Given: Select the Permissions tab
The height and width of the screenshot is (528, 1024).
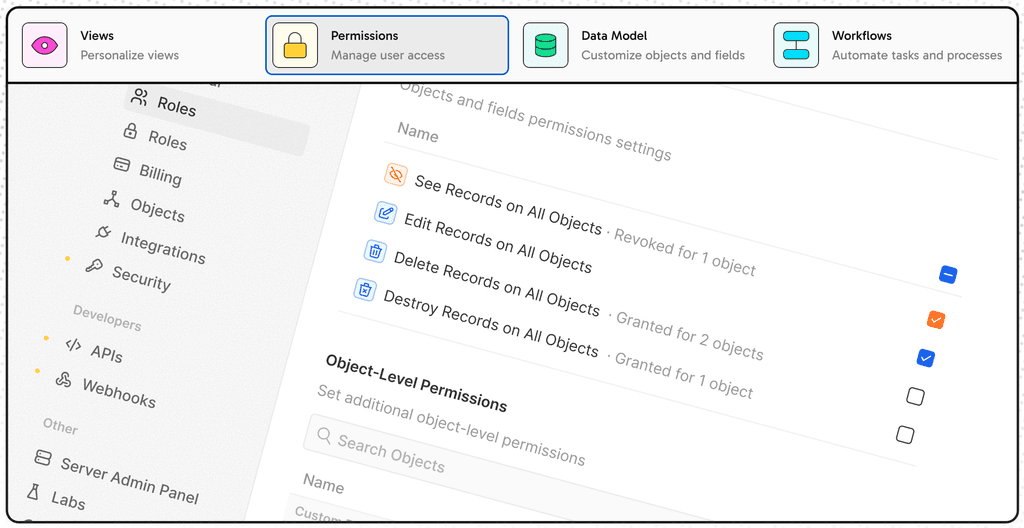Looking at the screenshot, I should click(x=387, y=45).
